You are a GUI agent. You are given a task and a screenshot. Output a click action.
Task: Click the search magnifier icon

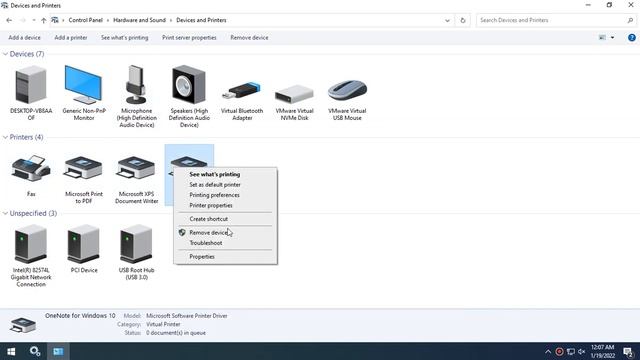[630, 20]
